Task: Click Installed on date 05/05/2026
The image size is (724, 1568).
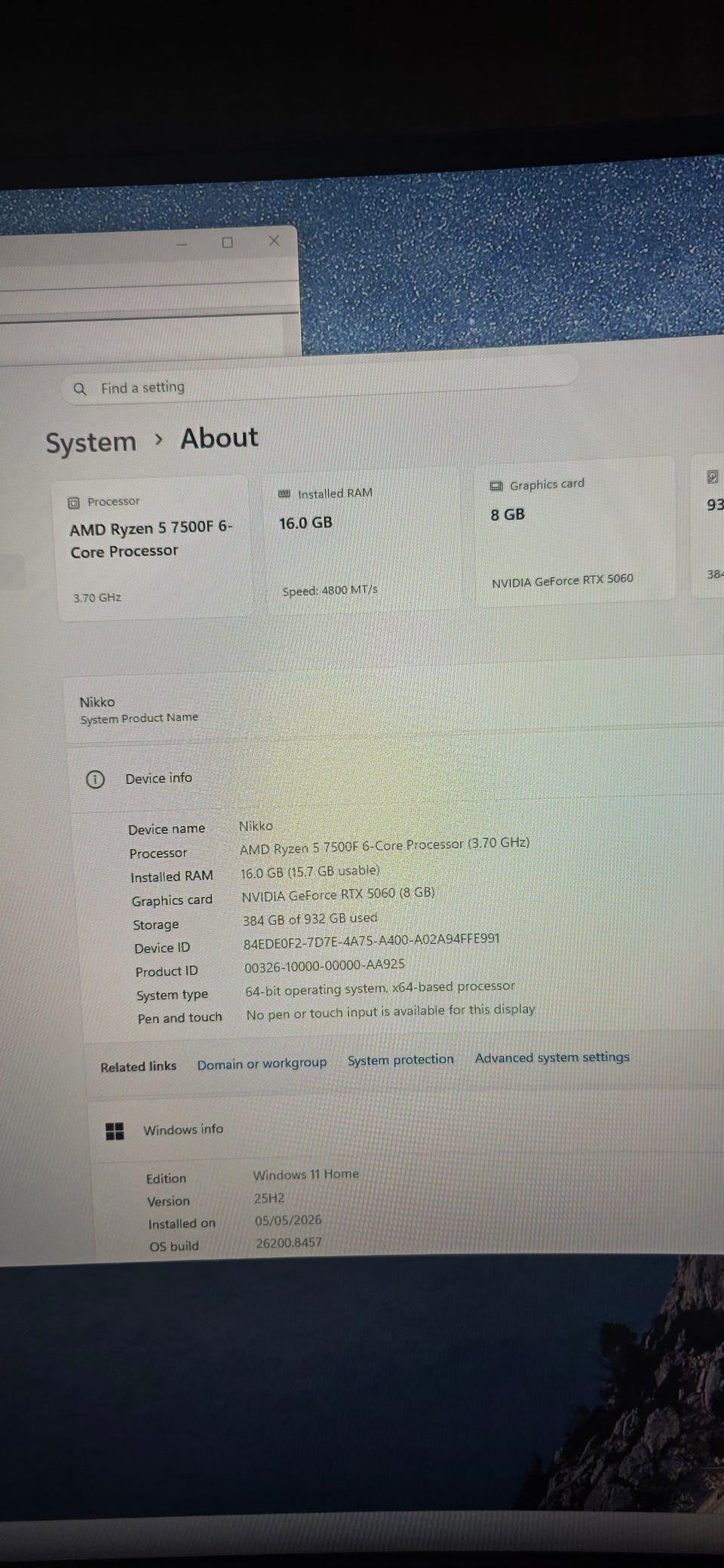Action: point(288,1220)
